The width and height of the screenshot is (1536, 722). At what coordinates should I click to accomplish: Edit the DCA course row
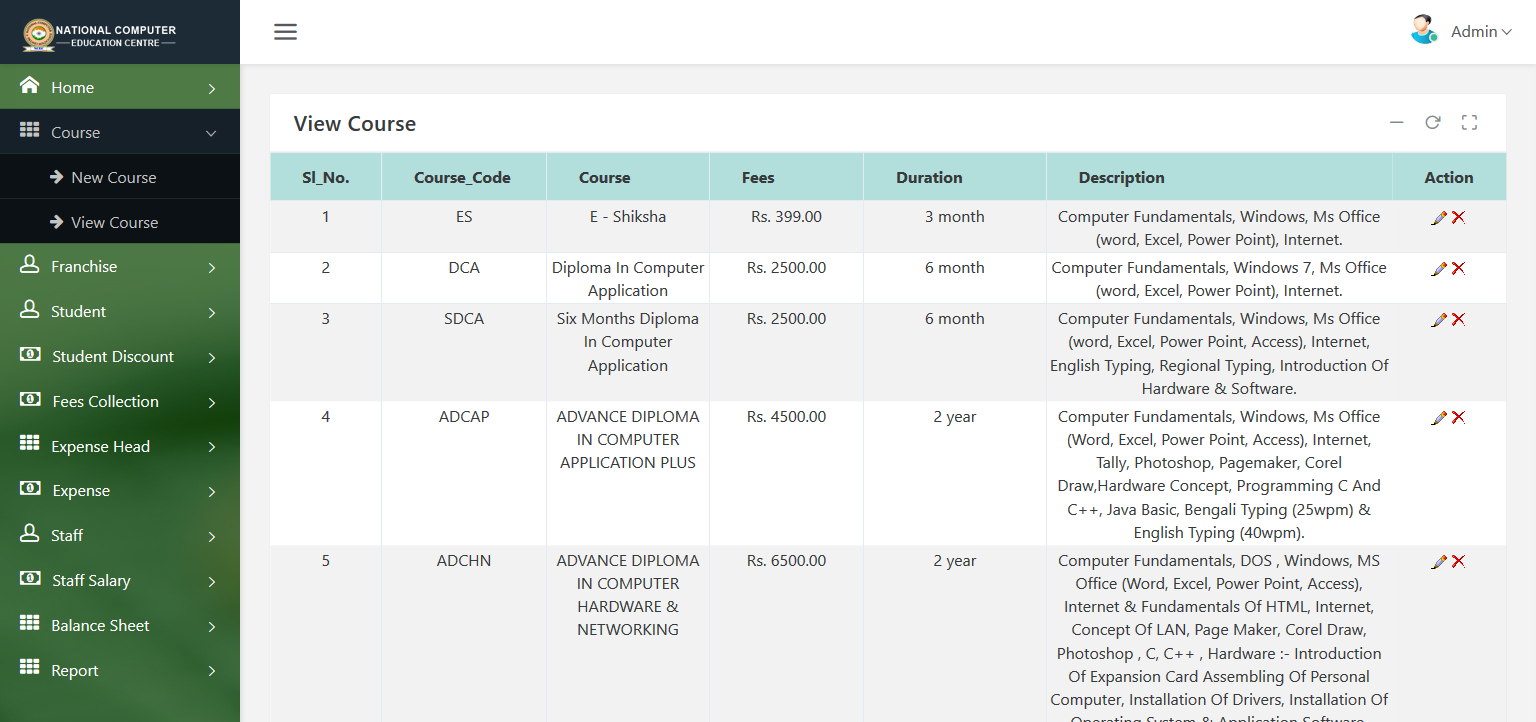click(x=1439, y=268)
